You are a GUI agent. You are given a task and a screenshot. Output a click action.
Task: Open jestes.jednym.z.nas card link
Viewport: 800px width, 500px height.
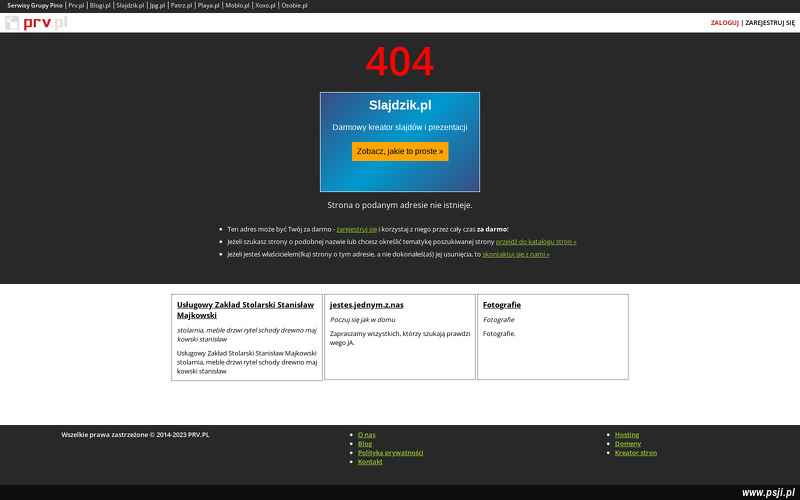click(x=366, y=305)
